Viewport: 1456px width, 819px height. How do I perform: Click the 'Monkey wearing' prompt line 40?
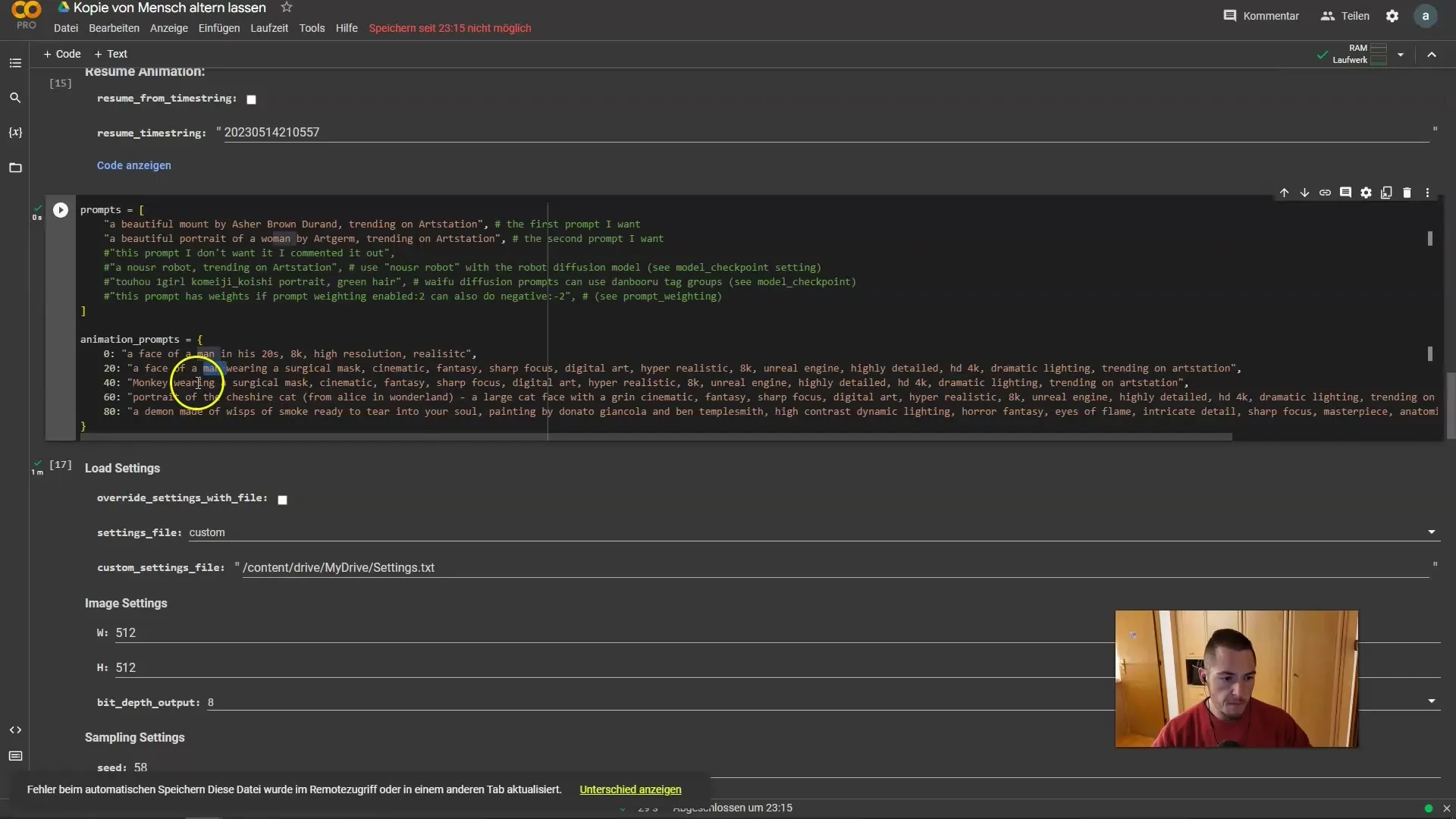[x=646, y=383]
